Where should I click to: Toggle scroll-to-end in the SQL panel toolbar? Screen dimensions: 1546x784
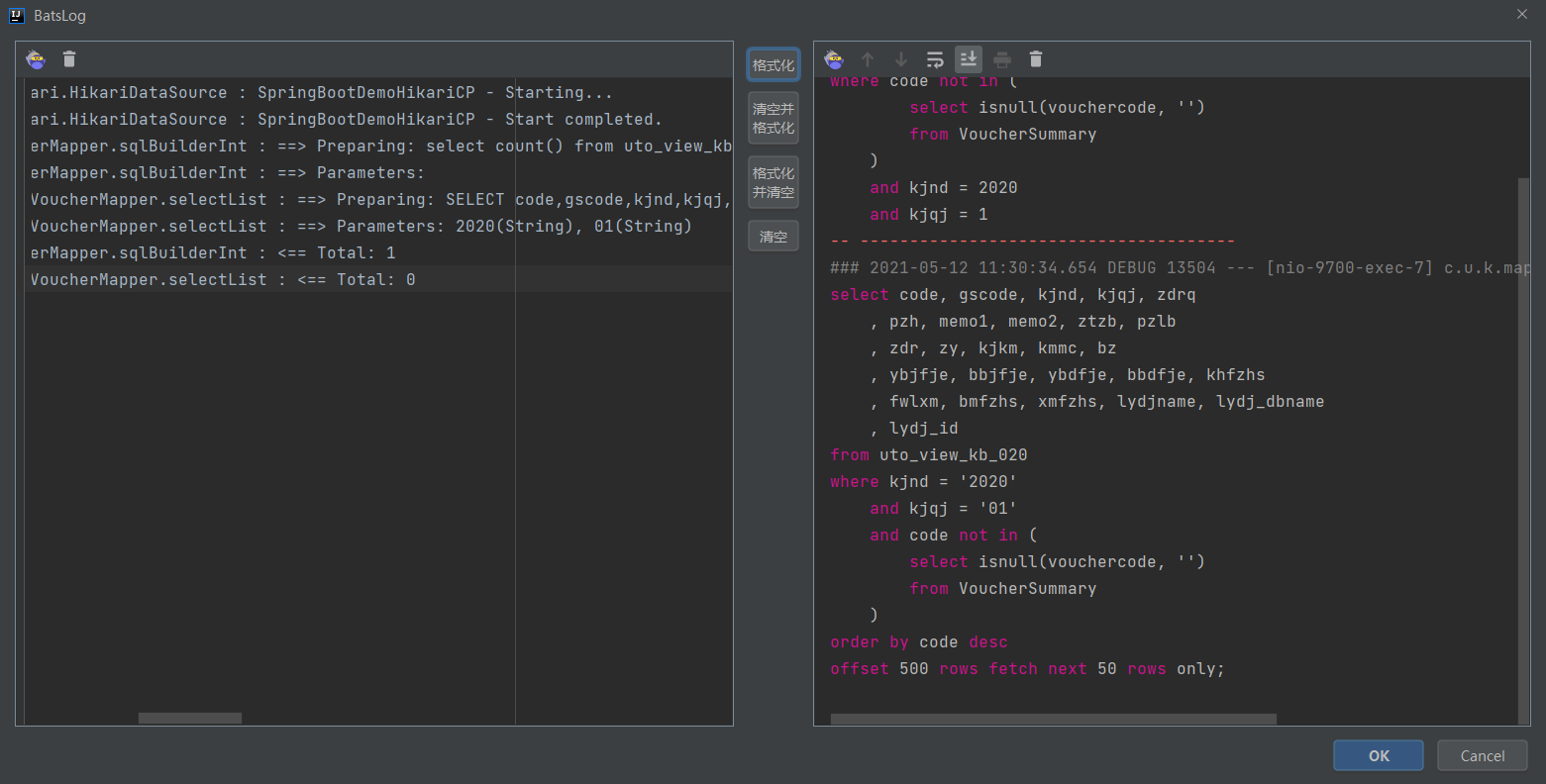pyautogui.click(x=968, y=58)
